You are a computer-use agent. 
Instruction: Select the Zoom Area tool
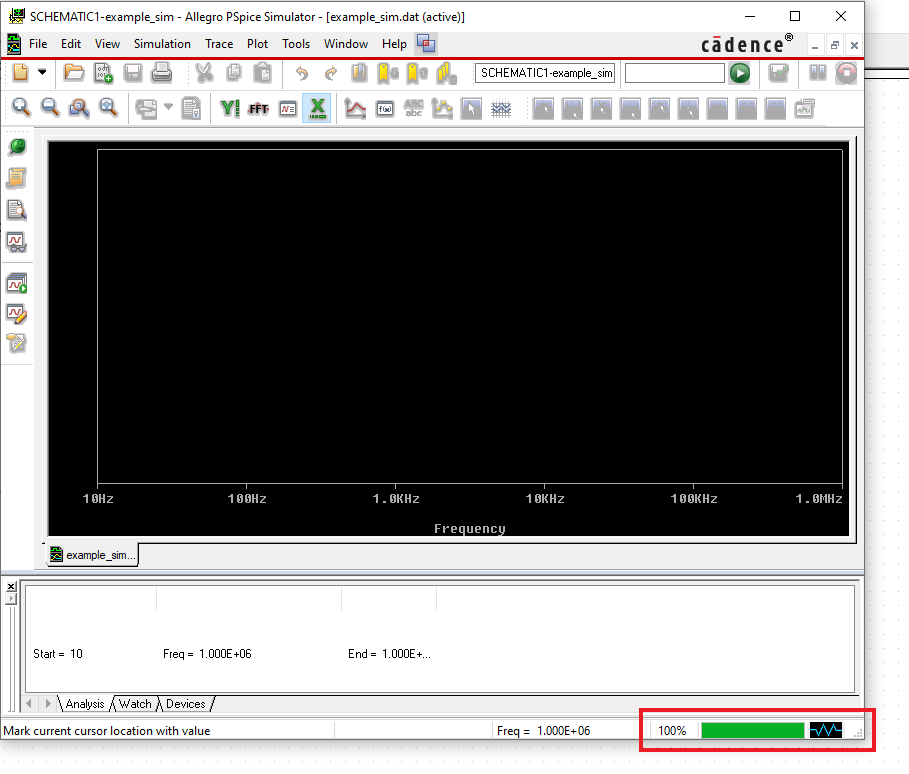pyautogui.click(x=79, y=108)
